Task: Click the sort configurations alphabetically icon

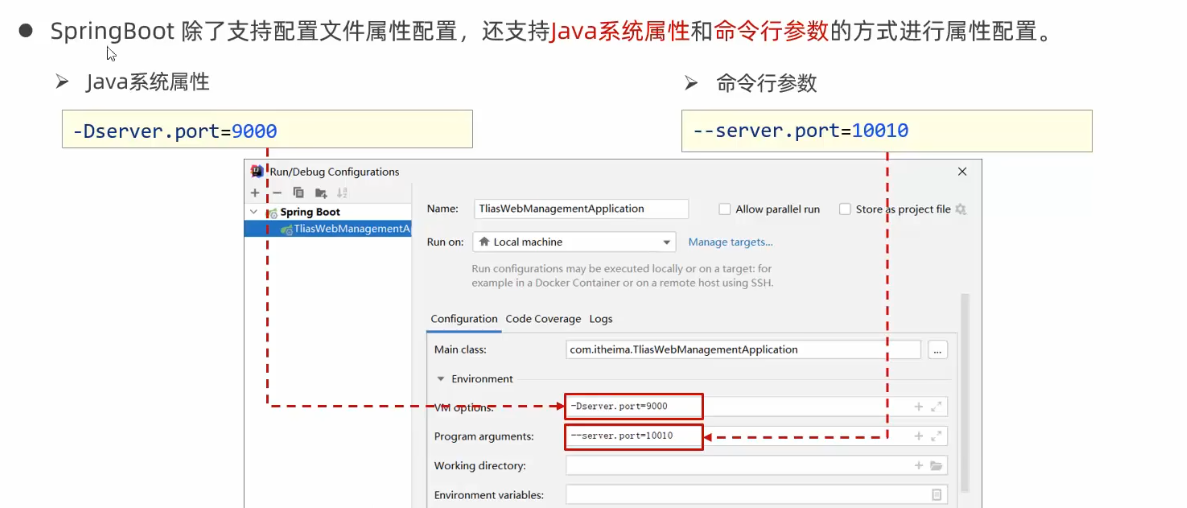Action: point(342,193)
